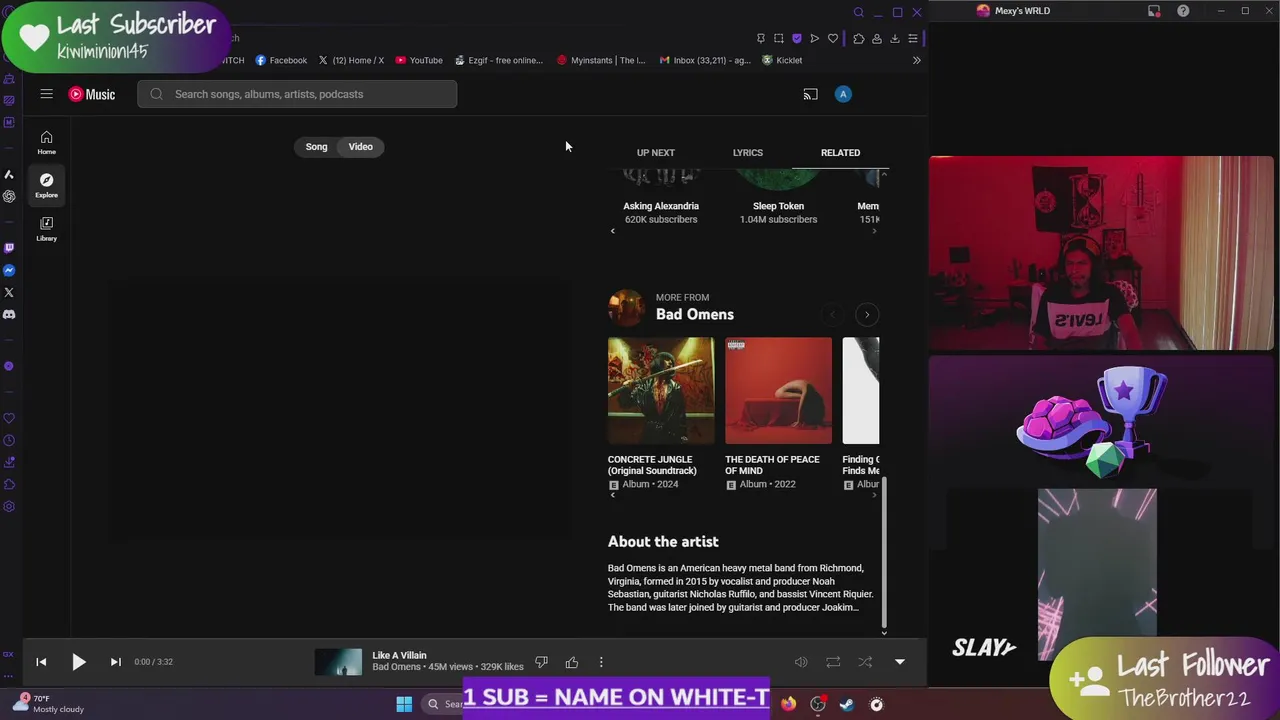Open Twitch in the browser sidebar
This screenshot has height=720, width=1280.
tap(9, 248)
